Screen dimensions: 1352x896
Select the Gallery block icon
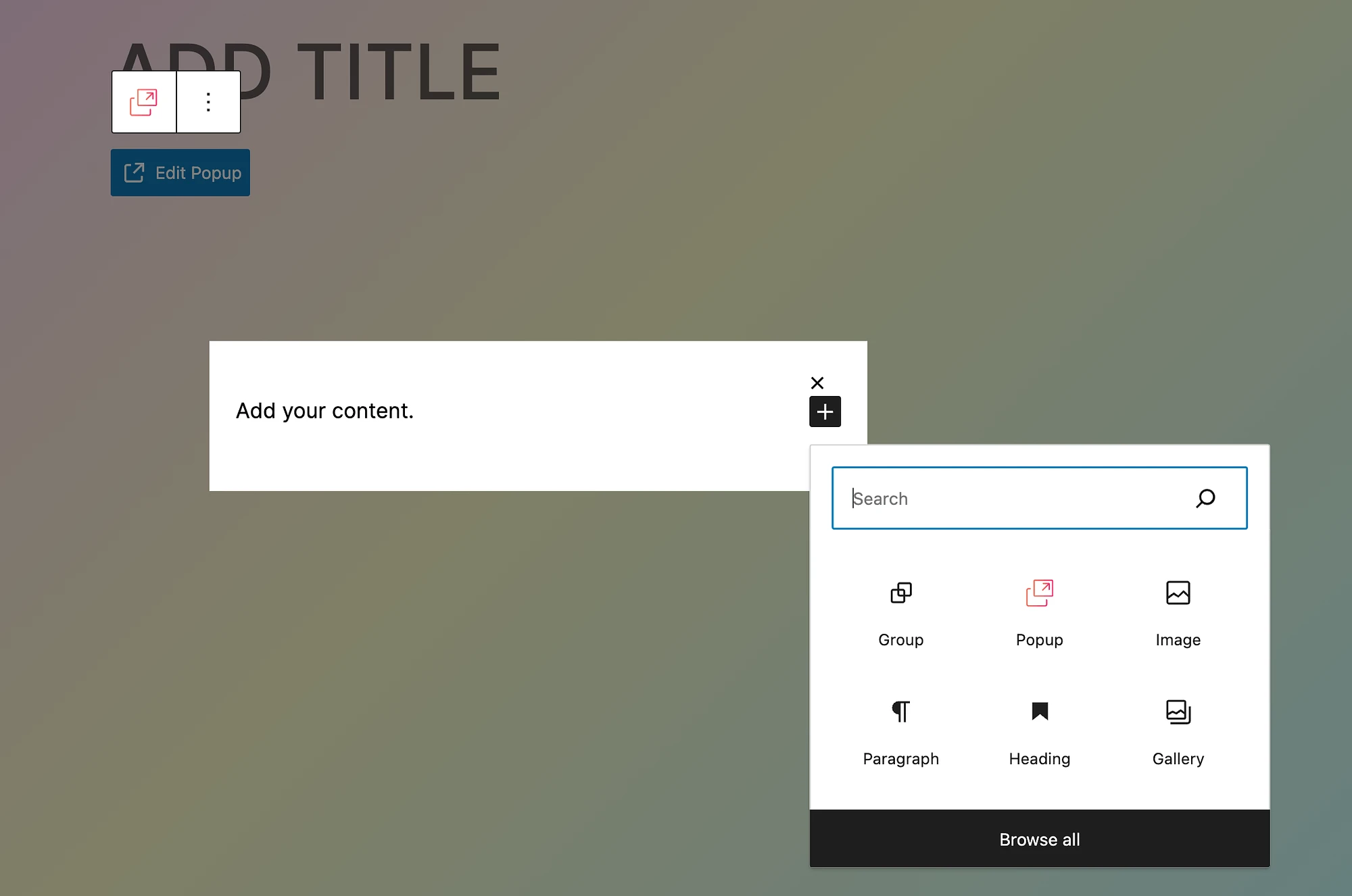tap(1177, 711)
